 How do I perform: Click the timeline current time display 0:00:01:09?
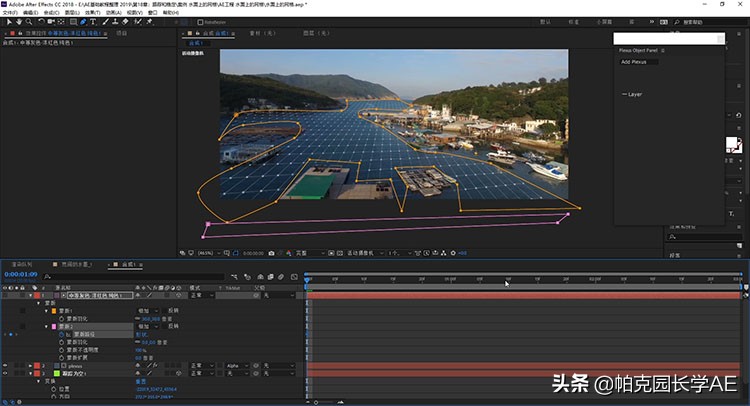(x=20, y=274)
